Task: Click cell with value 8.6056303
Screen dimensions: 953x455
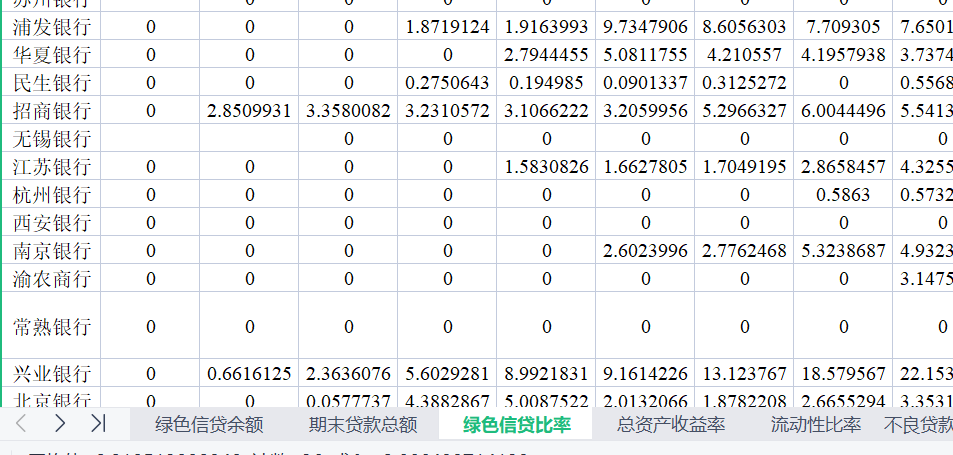Action: 745,27
